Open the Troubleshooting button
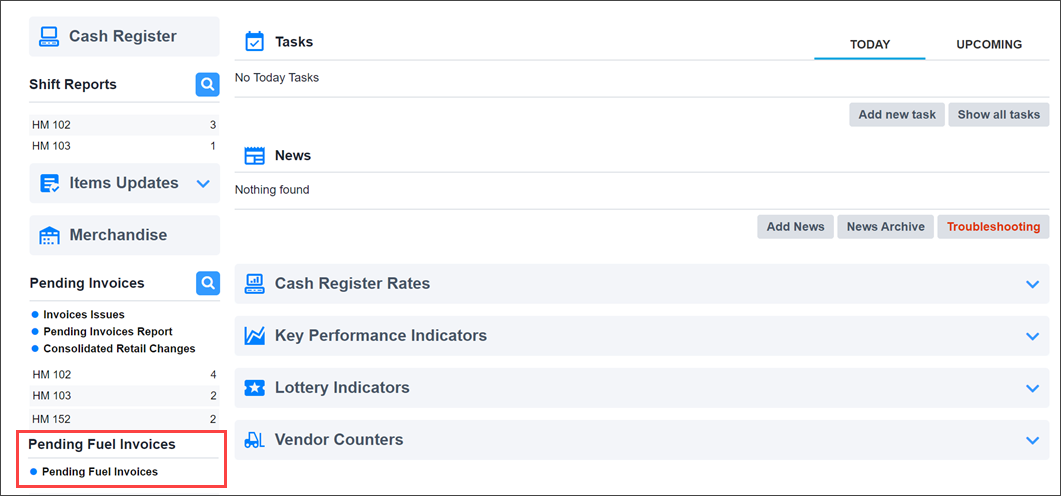The image size is (1061, 496). tap(993, 227)
